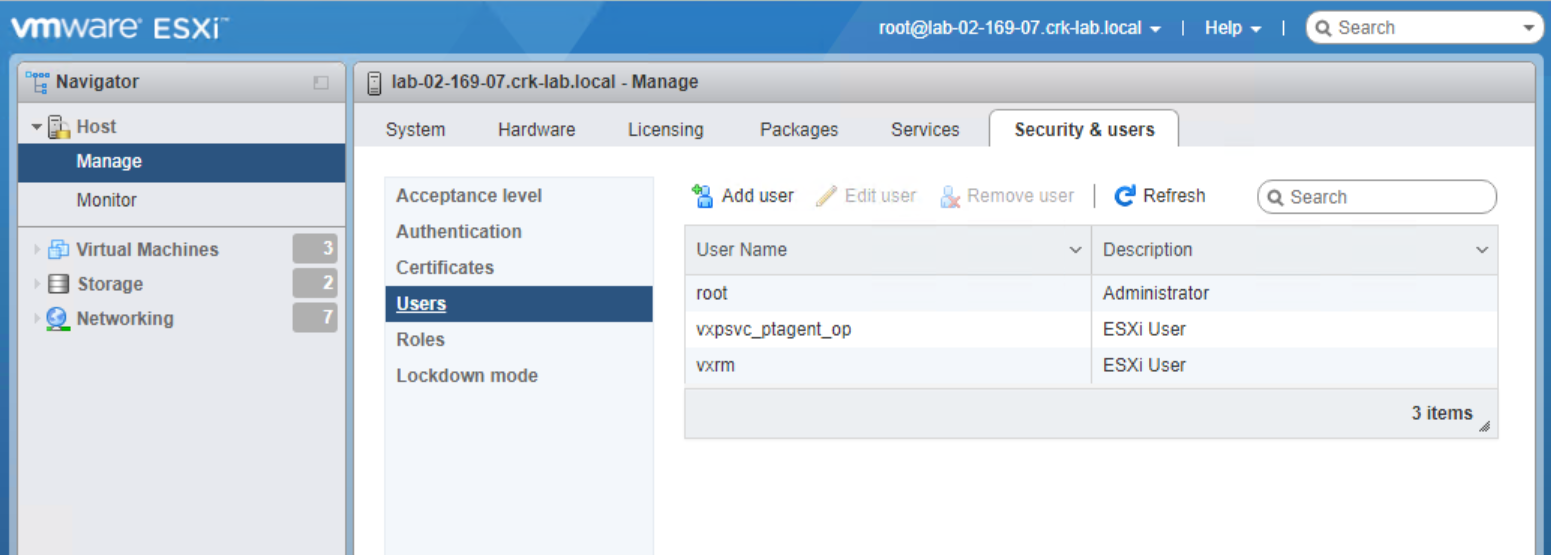
Task: Select the Users section
Action: (518, 304)
